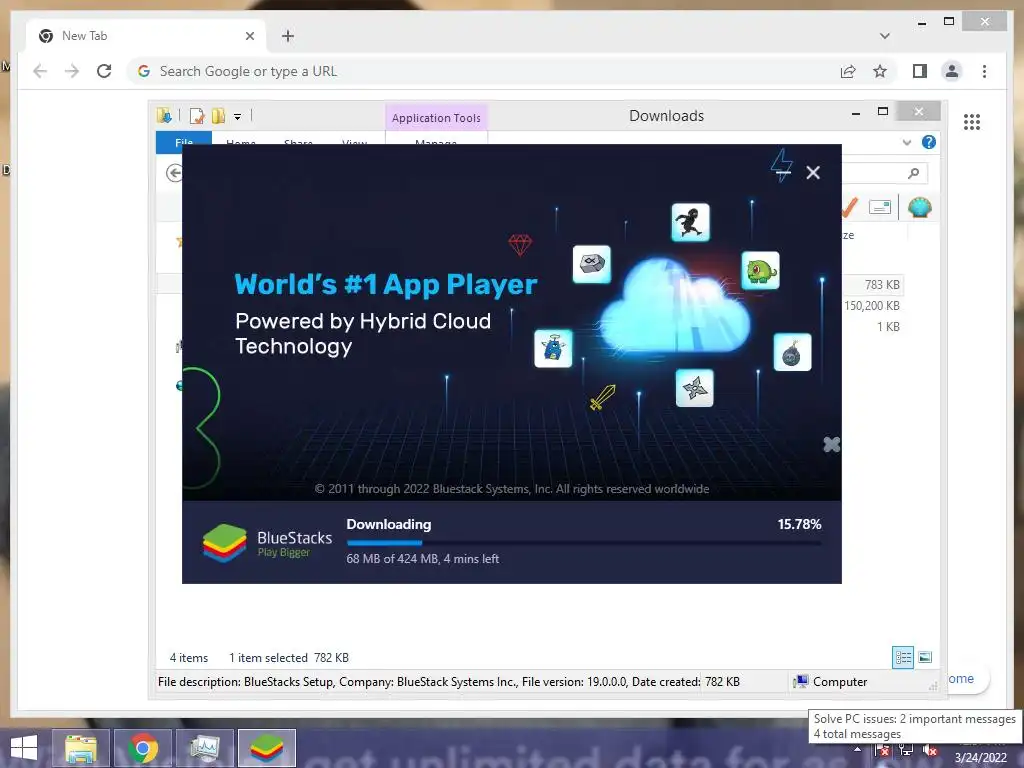Screen dimensions: 1024x768
Task: Click the shuriken game tile icon
Action: tap(694, 388)
